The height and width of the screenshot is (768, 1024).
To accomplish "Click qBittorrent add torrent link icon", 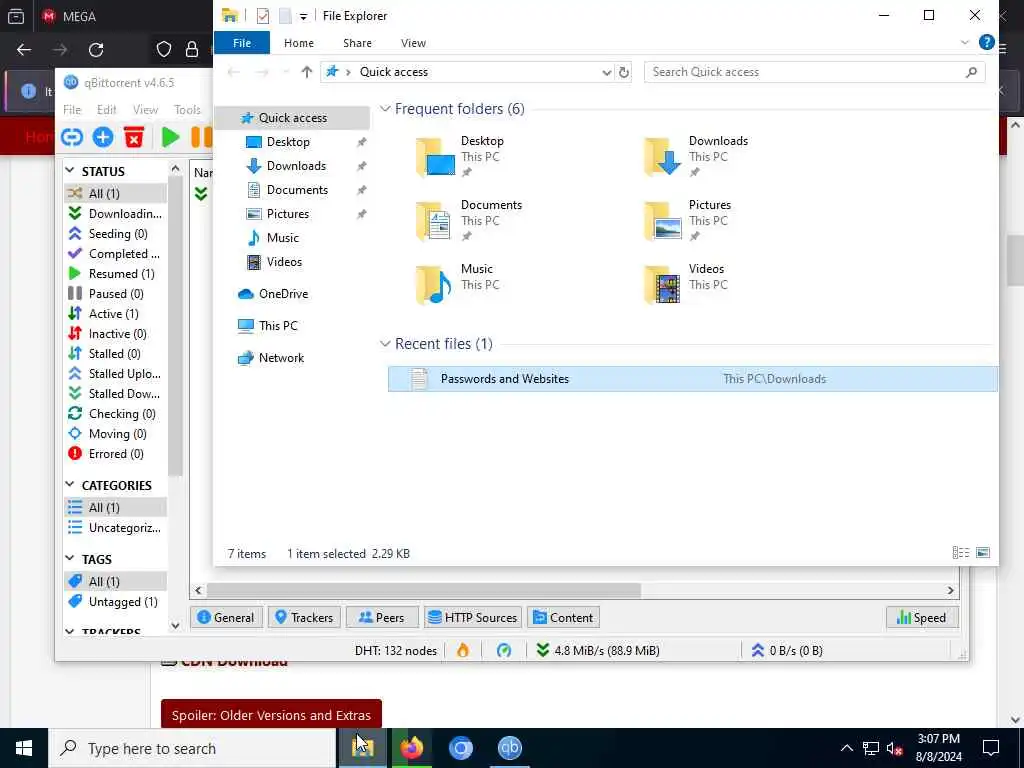I will point(72,137).
